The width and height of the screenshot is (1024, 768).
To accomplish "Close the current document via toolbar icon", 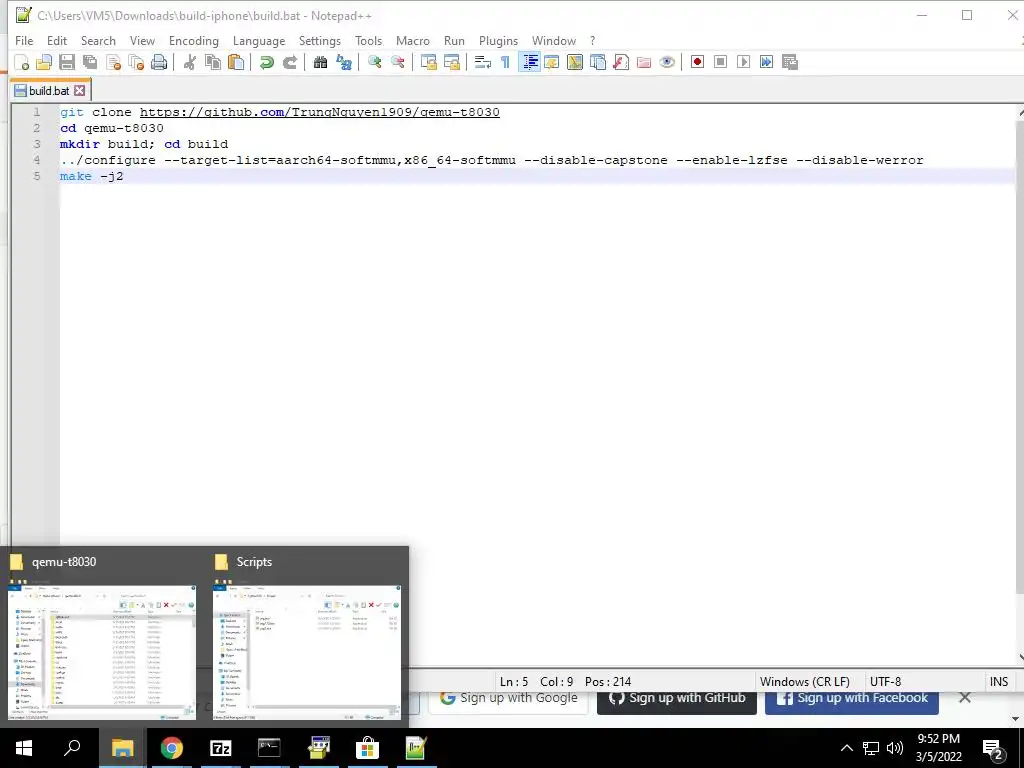I will [x=113, y=62].
